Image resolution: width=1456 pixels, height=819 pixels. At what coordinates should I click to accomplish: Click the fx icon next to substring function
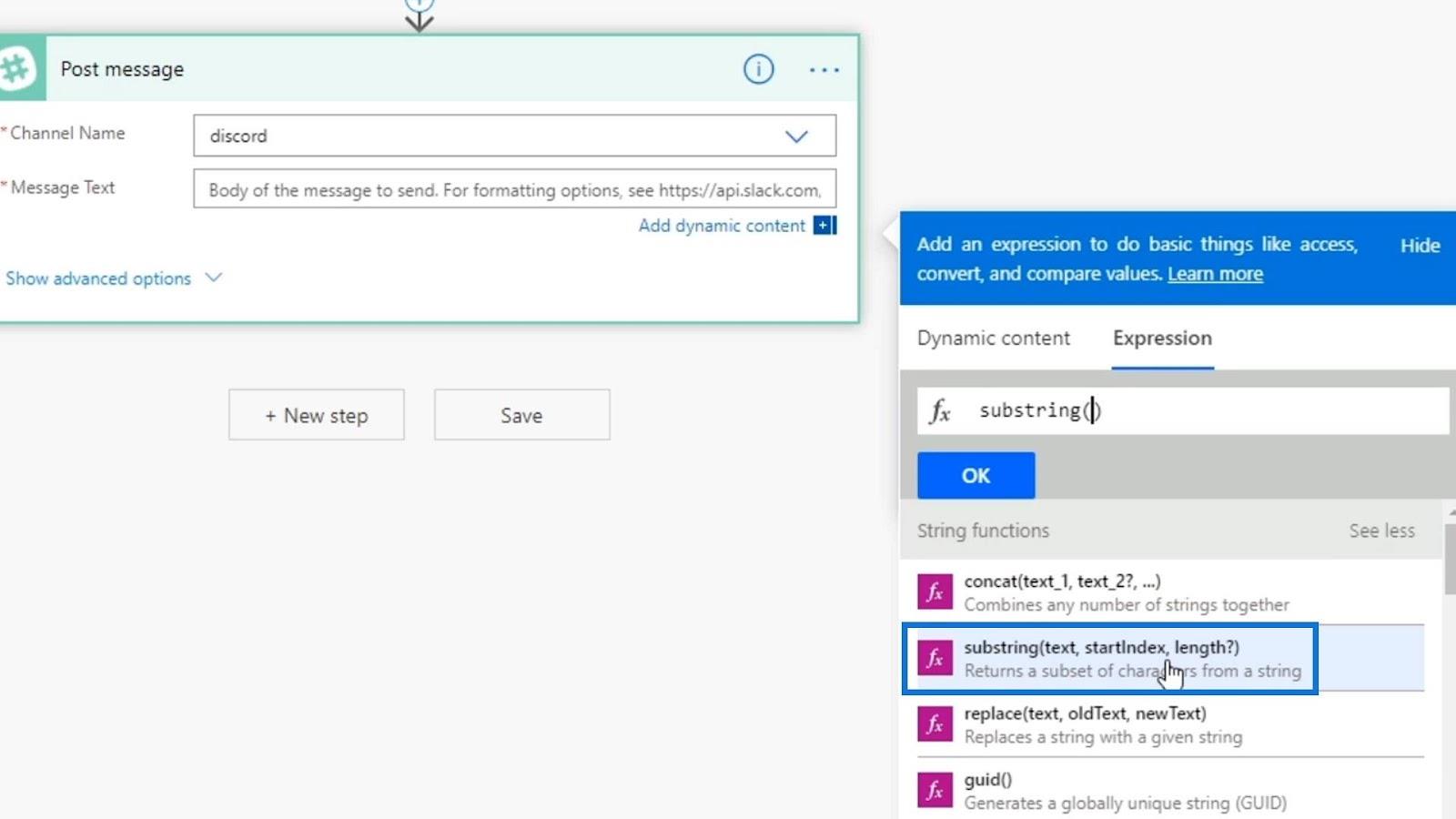(x=935, y=658)
